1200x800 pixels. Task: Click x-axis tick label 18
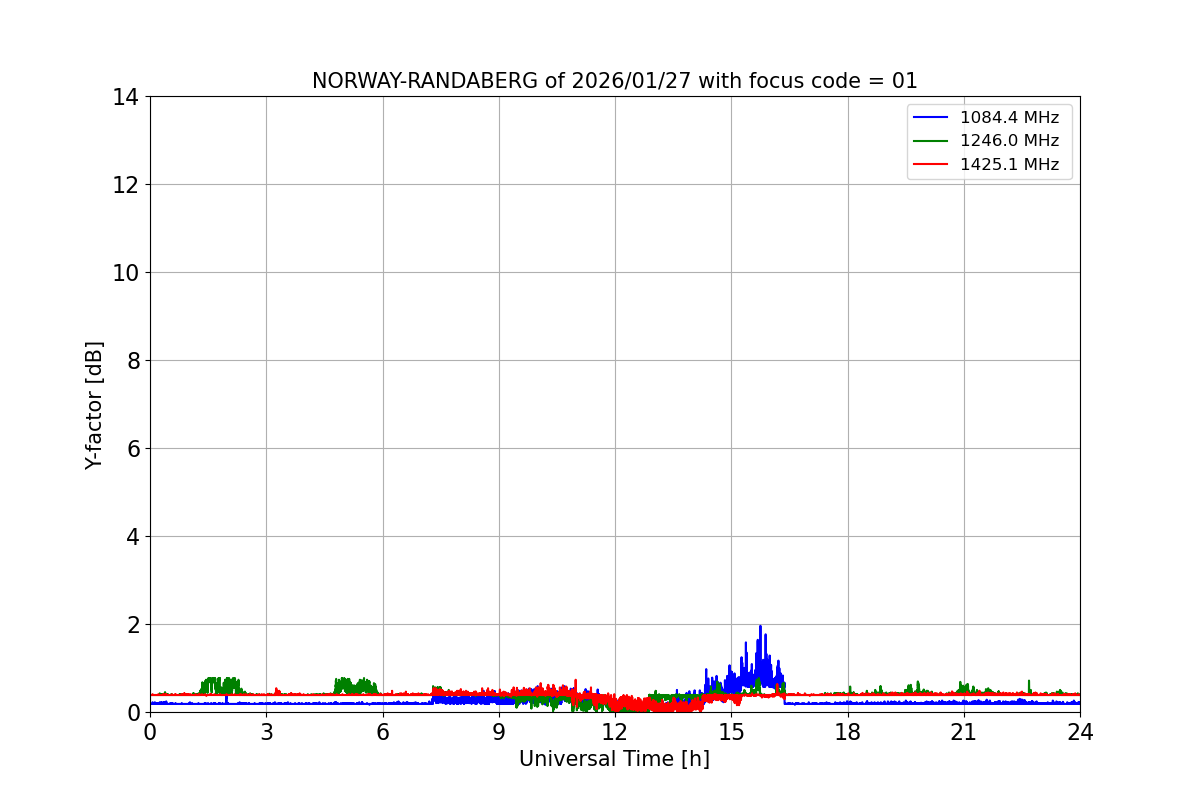(x=848, y=733)
